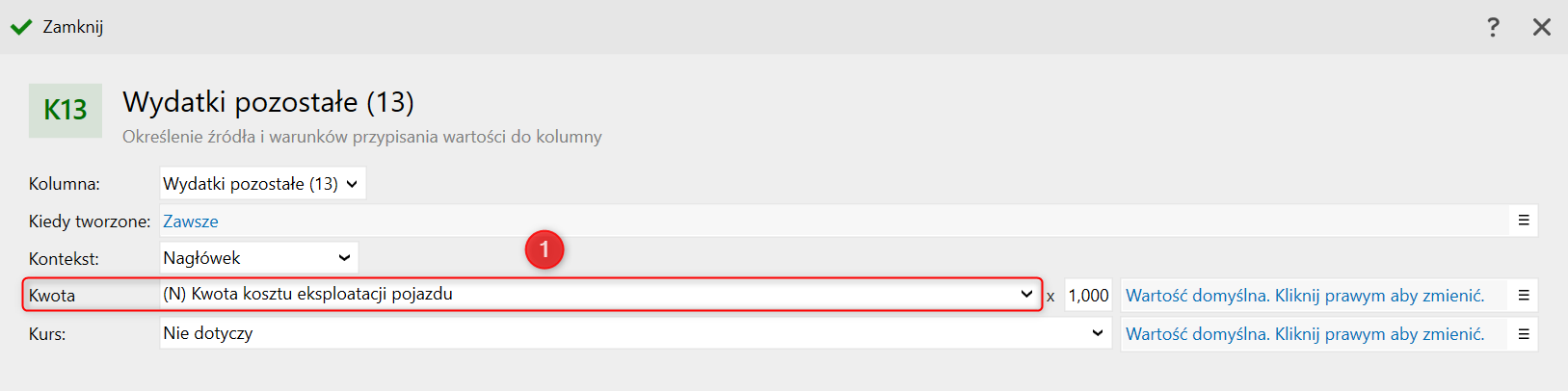Open the hamburger menu in the Kwota row
The height and width of the screenshot is (391, 1568).
[1524, 296]
